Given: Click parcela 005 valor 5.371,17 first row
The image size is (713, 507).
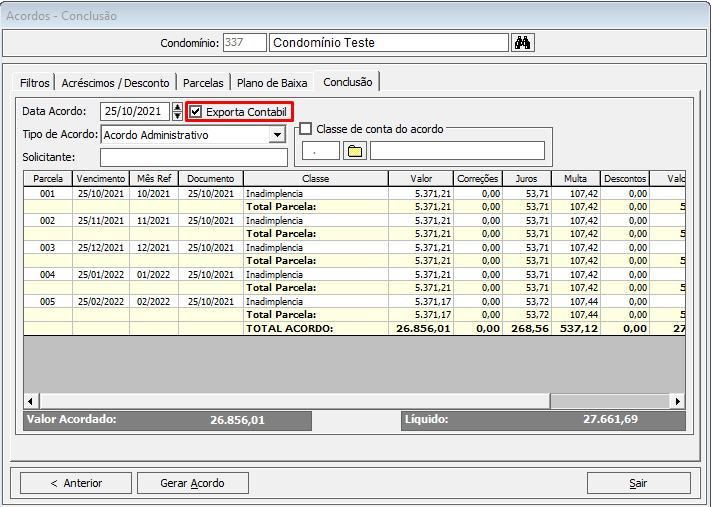Looking at the screenshot, I should pos(421,301).
